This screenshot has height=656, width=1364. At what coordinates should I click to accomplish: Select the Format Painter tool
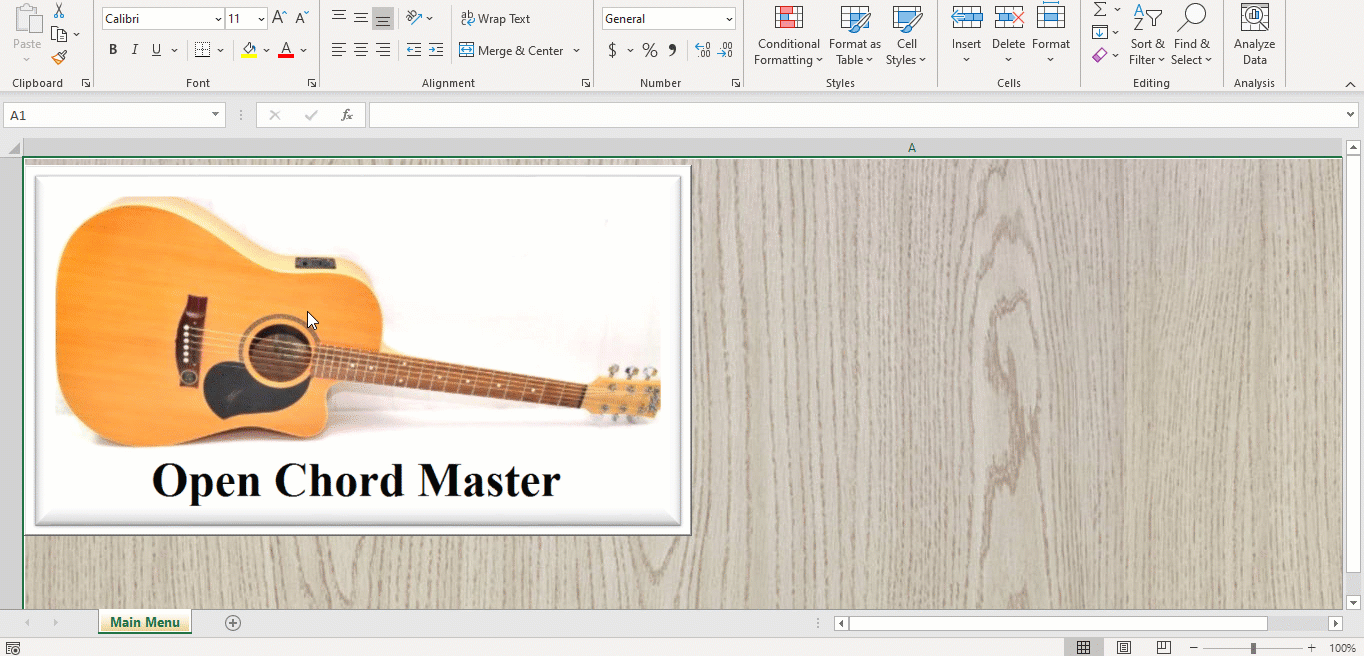pos(58,55)
